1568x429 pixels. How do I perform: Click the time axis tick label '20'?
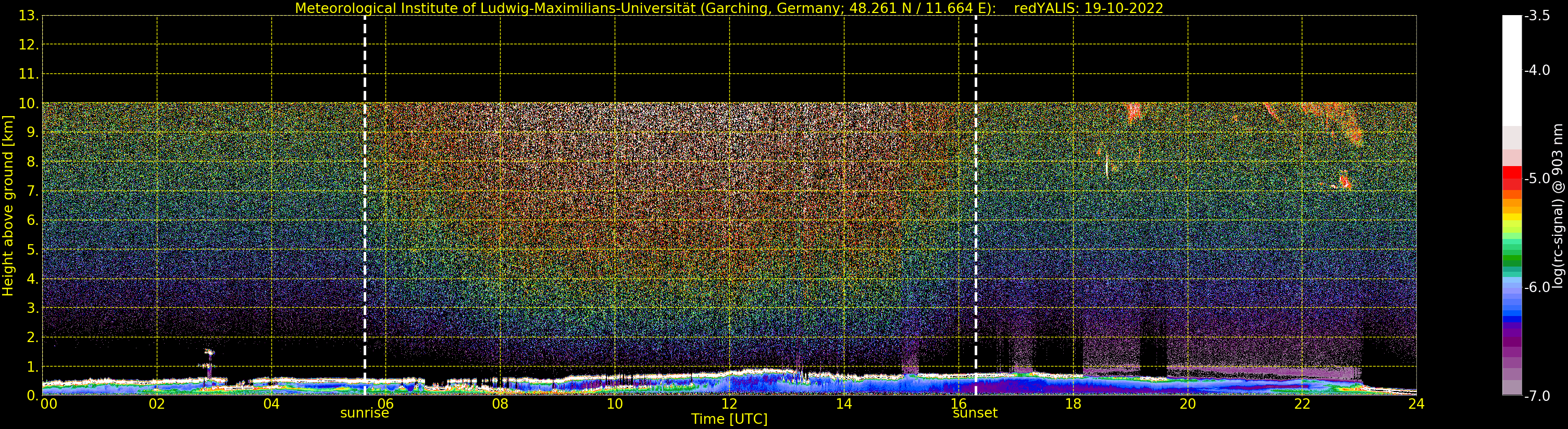tap(1188, 404)
